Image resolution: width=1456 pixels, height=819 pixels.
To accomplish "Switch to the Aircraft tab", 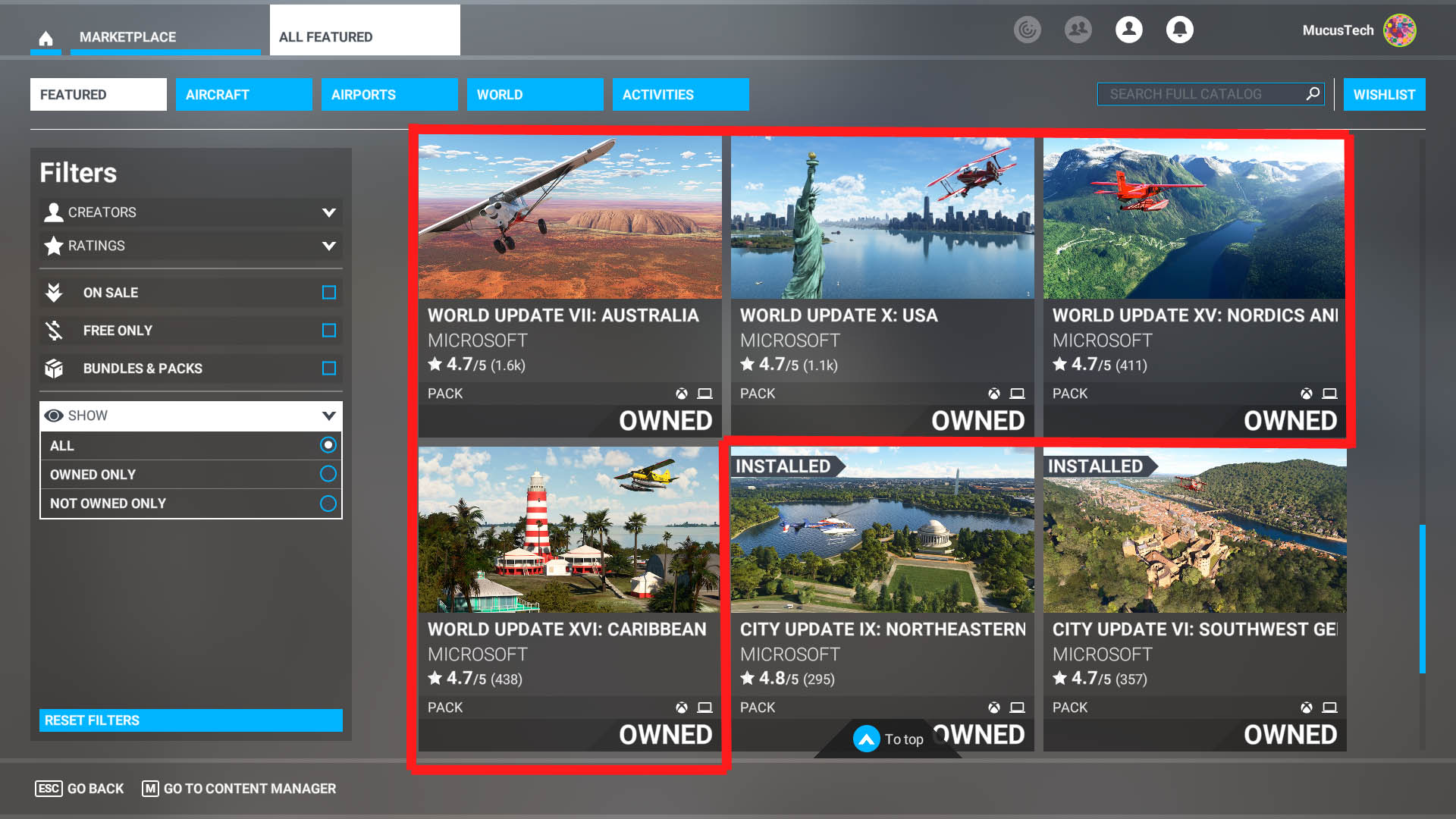I will [x=243, y=95].
